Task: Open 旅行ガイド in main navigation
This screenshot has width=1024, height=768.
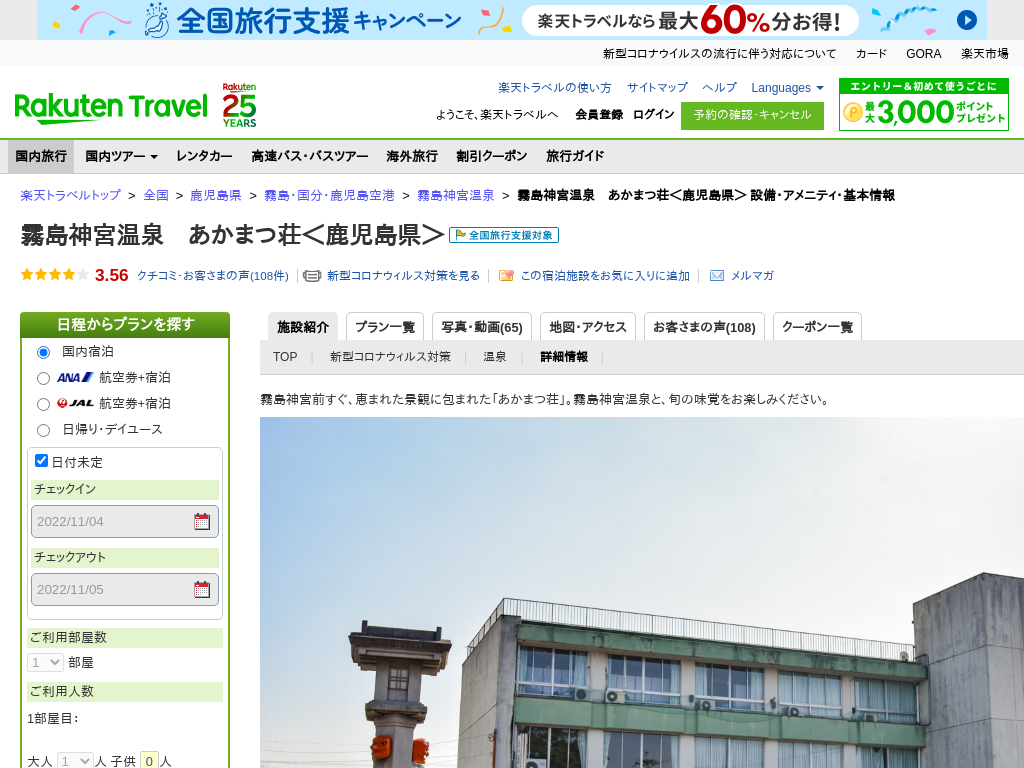Action: (x=575, y=156)
